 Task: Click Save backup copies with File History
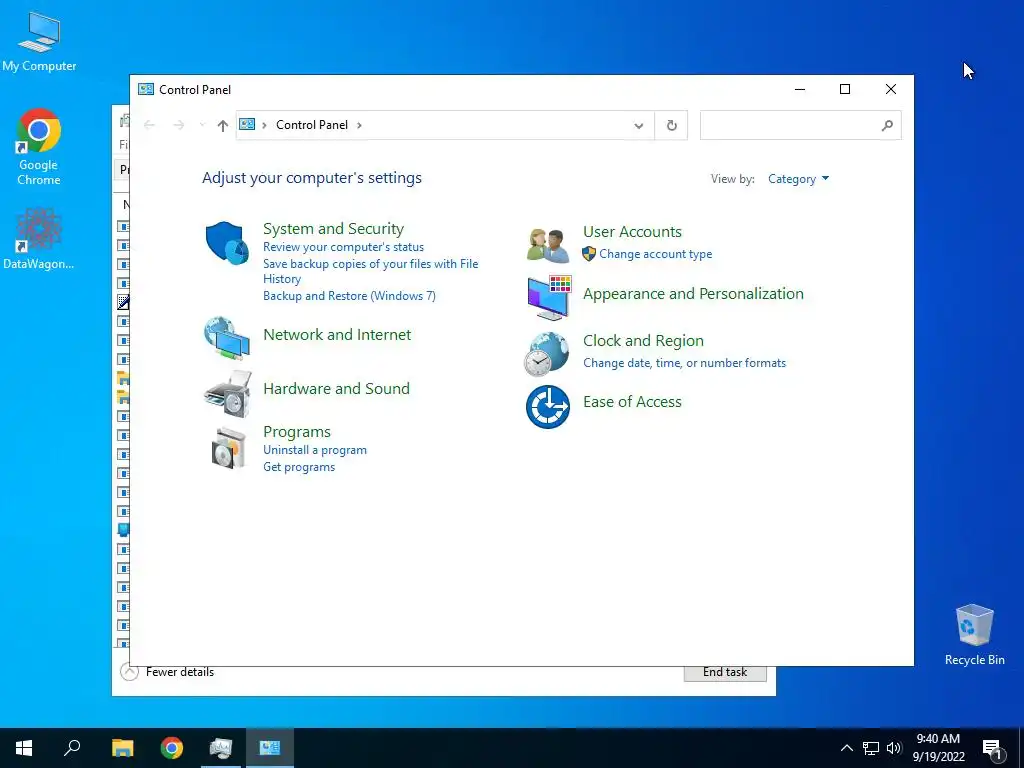[370, 271]
